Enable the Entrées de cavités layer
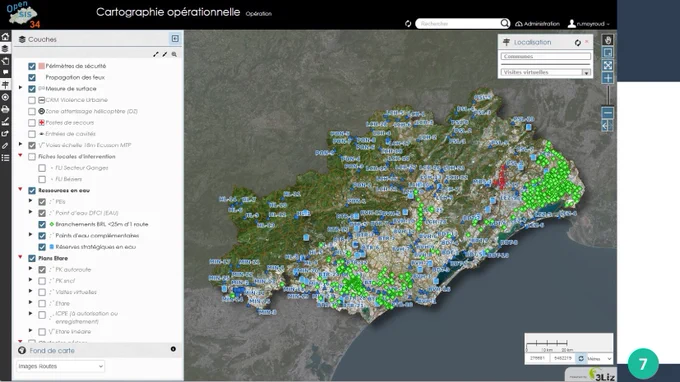Viewport: 680px width, 382px height. 32,134
